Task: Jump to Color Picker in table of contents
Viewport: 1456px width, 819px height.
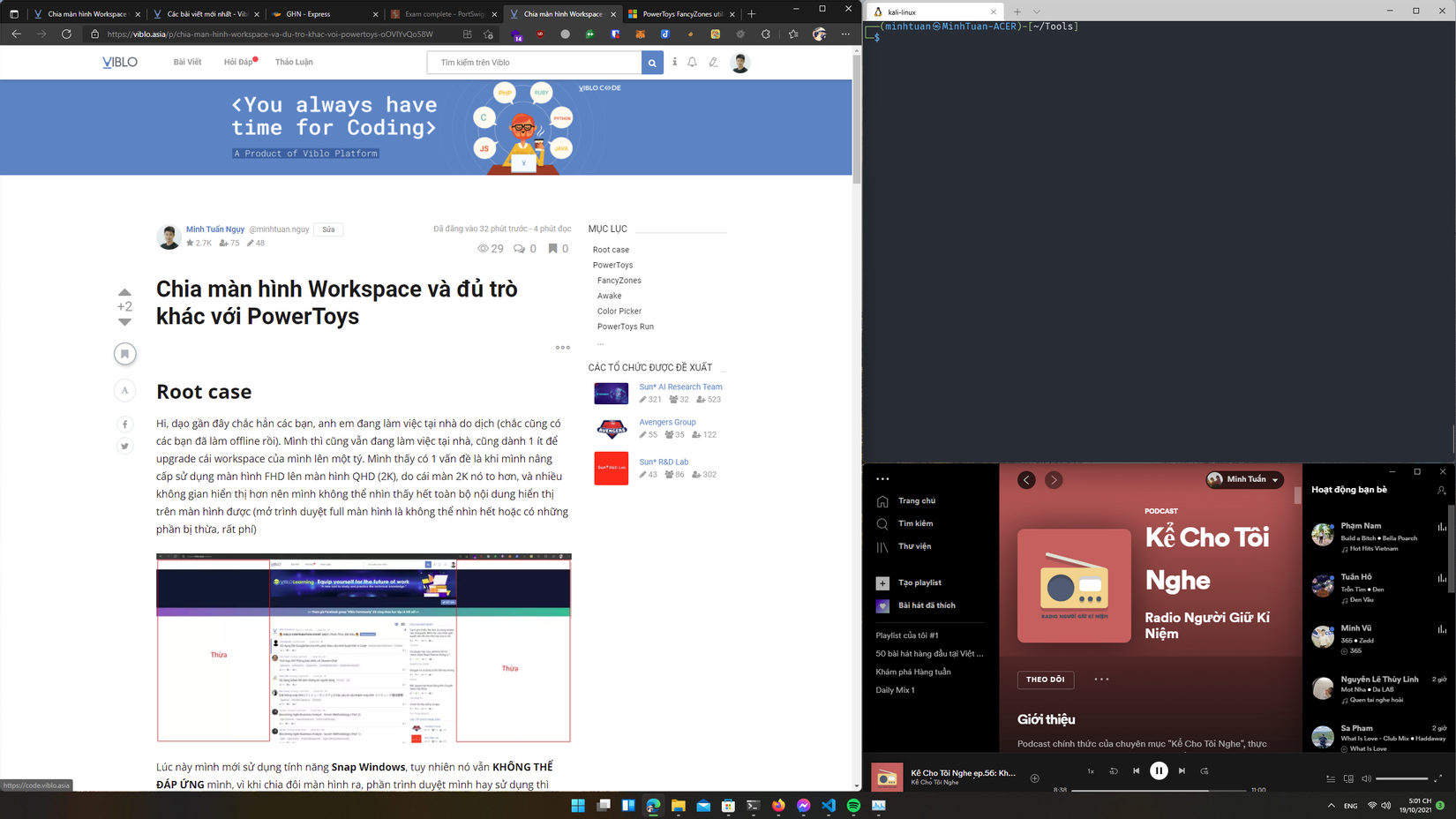Action: 619,312
